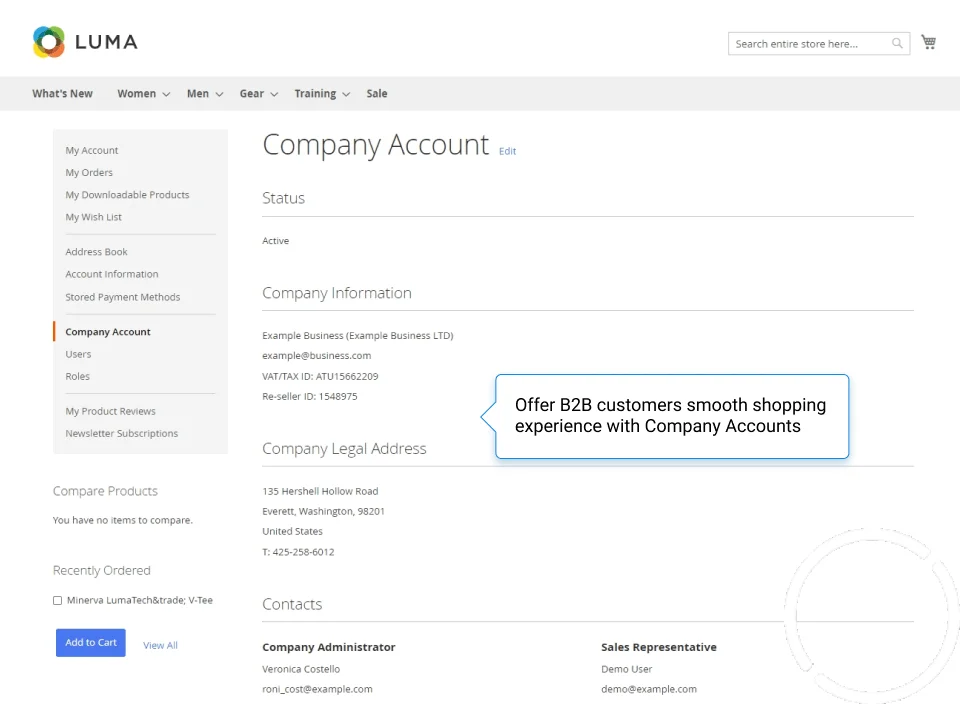Click the Edit link beside Company Account
This screenshot has height=704, width=960.
point(507,151)
